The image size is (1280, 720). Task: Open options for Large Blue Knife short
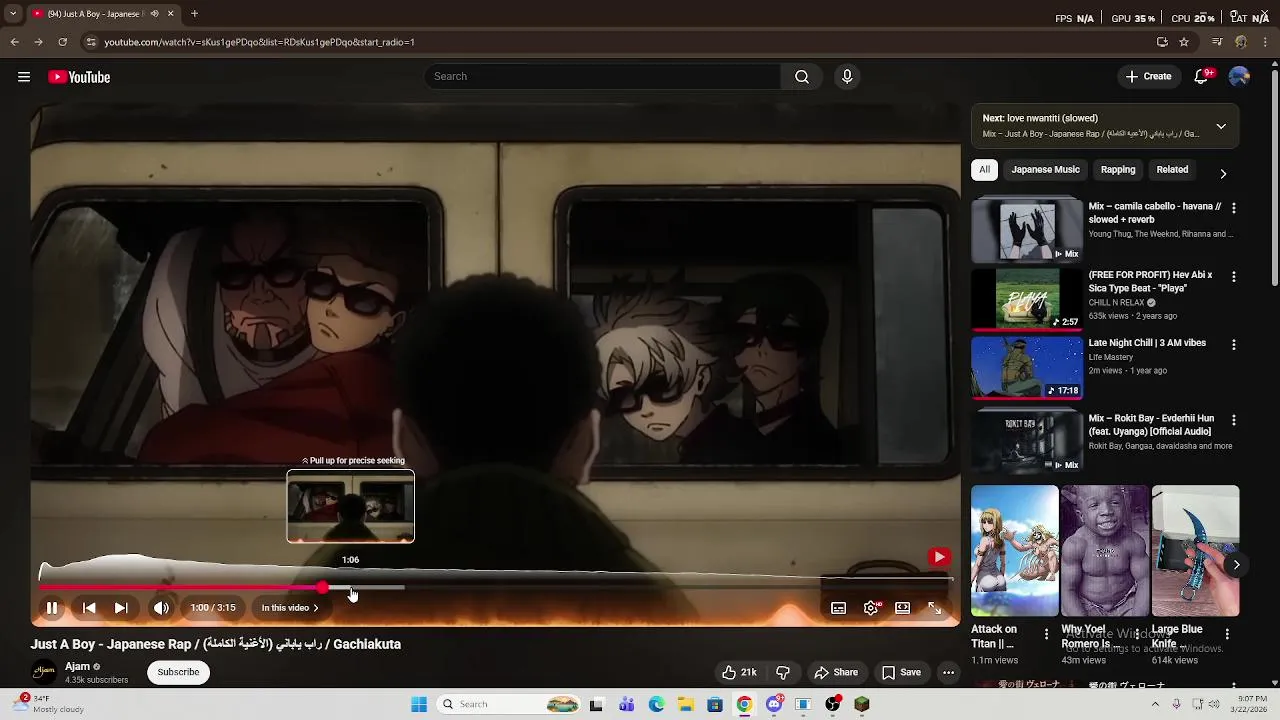pos(1227,634)
